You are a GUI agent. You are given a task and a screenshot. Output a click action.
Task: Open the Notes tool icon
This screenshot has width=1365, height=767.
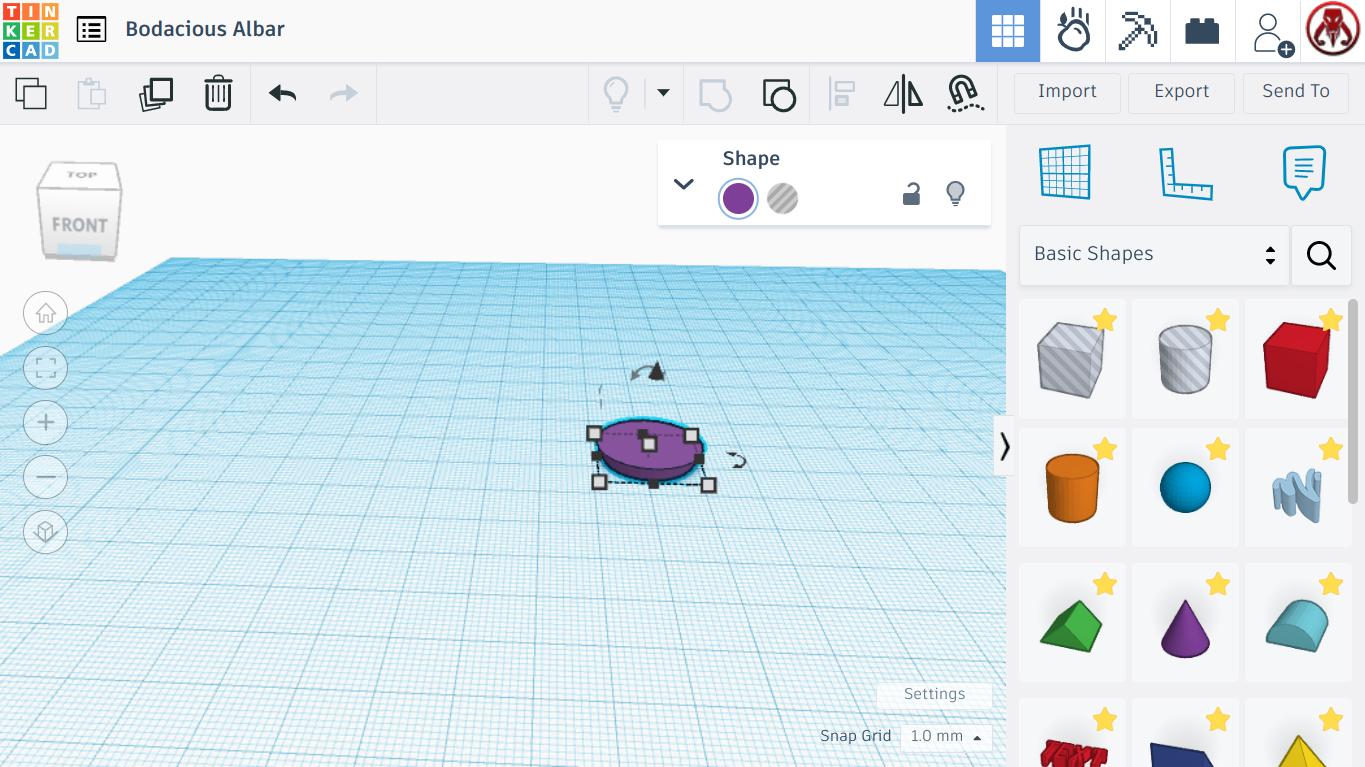1303,172
